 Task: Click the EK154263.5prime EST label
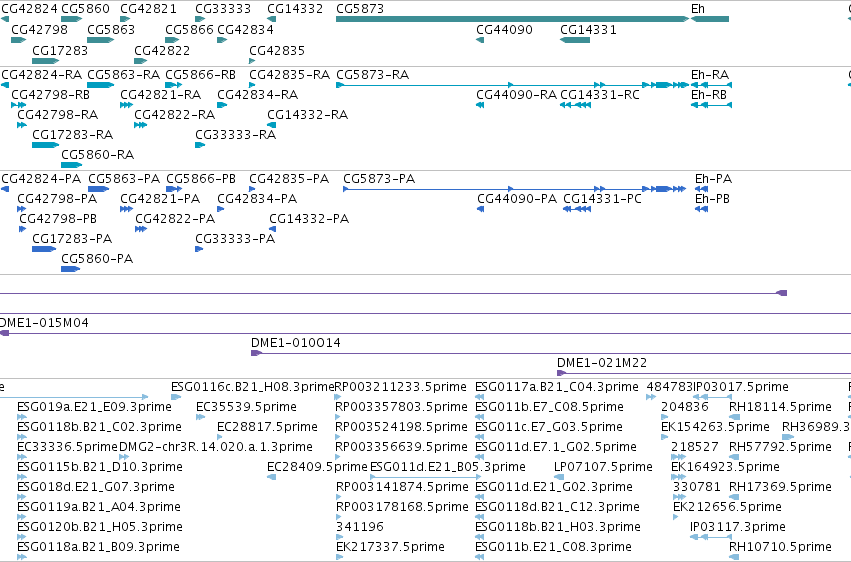point(715,427)
